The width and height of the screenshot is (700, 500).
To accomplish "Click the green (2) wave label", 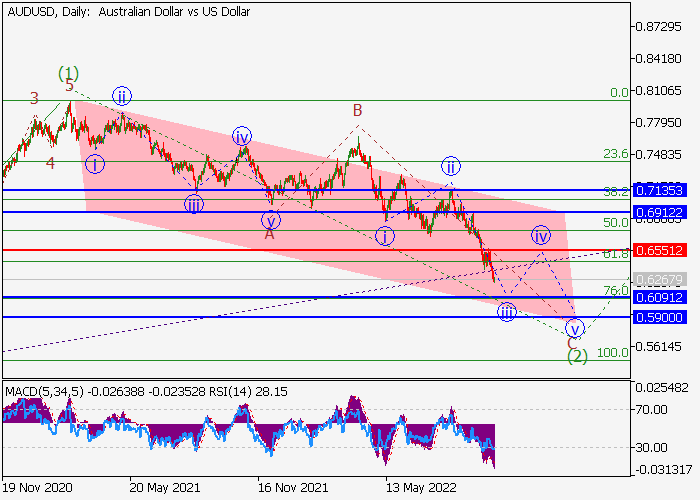I will point(577,355).
